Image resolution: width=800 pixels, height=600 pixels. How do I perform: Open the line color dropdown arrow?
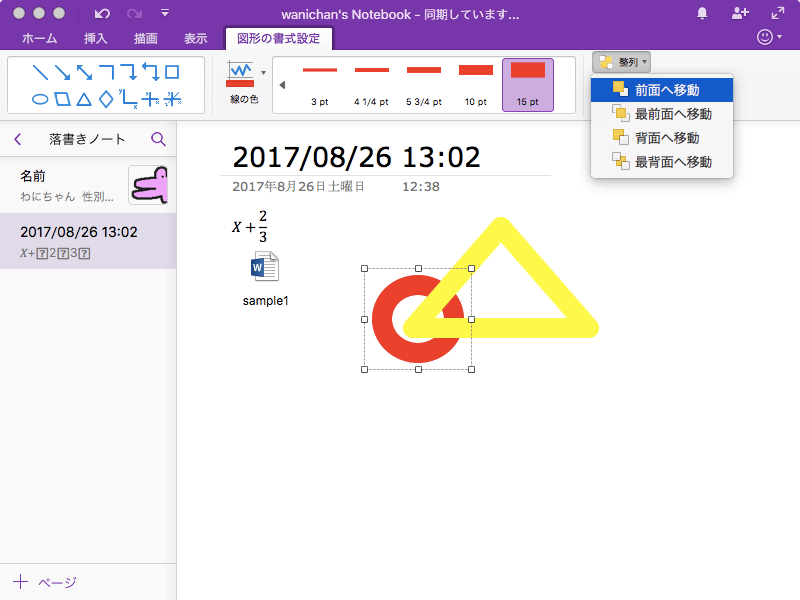coord(263,73)
